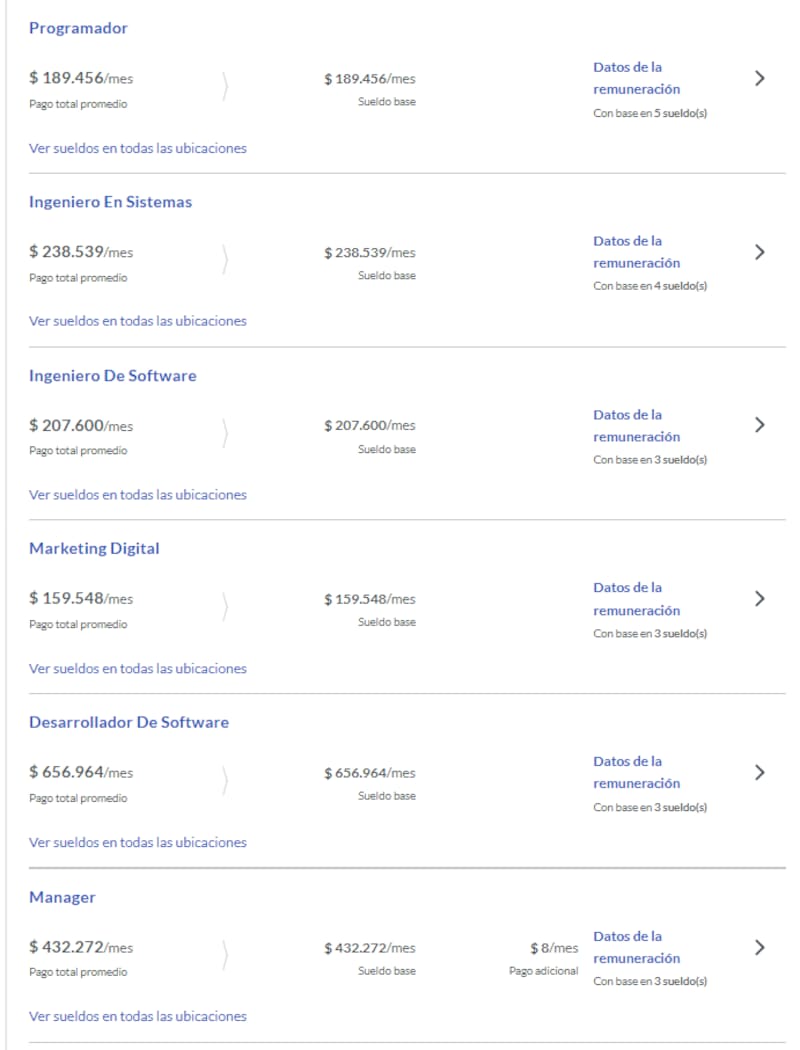
Task: Expand the Manager row using its chevron
Action: pyautogui.click(x=760, y=947)
